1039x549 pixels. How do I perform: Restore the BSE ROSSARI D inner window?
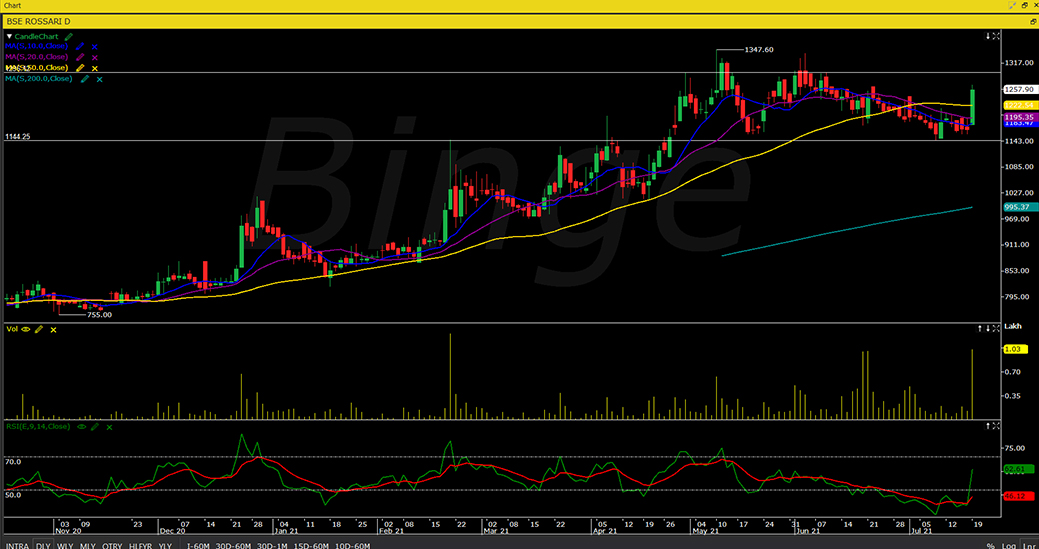tap(1034, 22)
